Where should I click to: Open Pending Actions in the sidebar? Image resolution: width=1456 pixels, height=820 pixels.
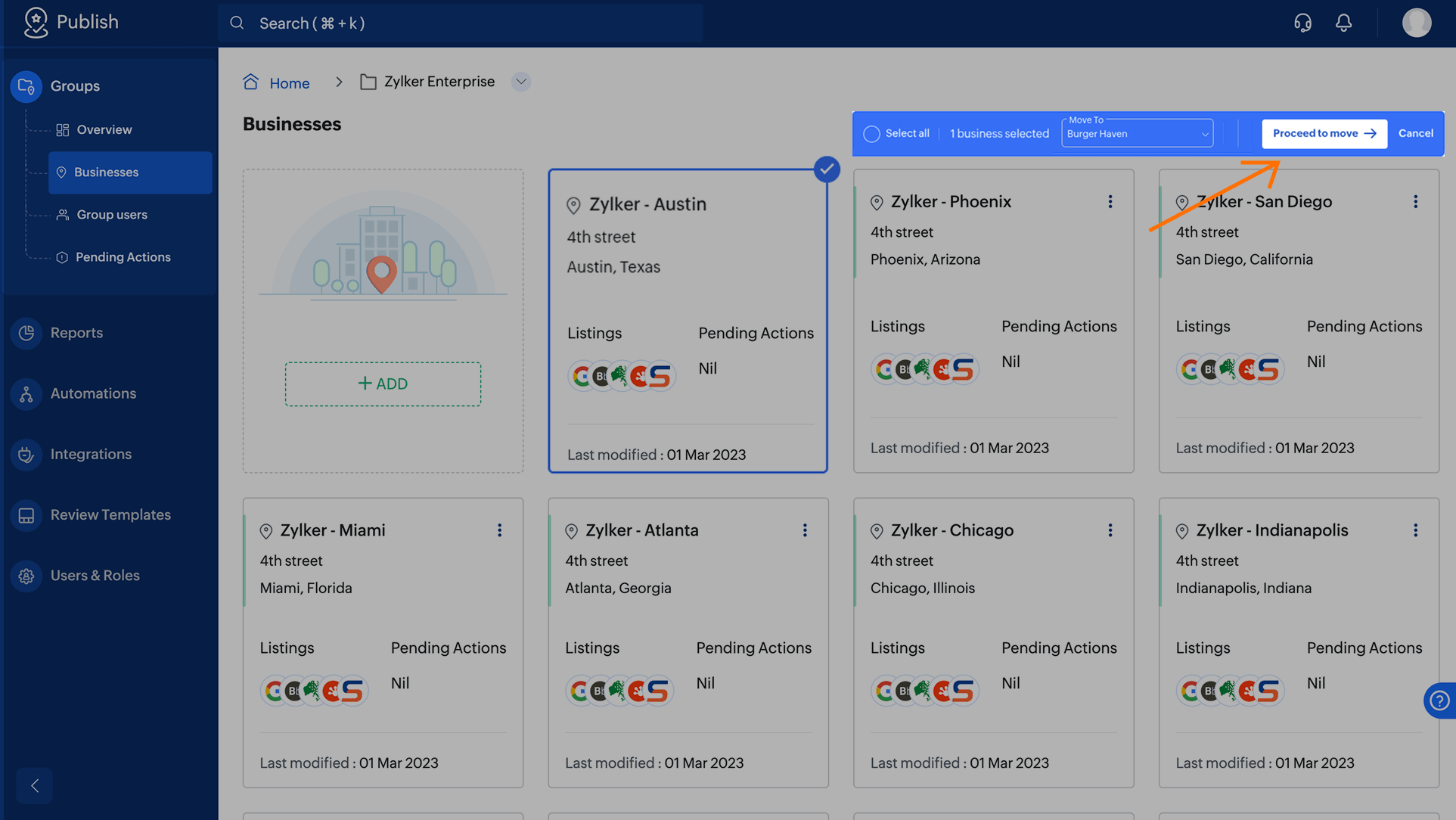click(123, 257)
